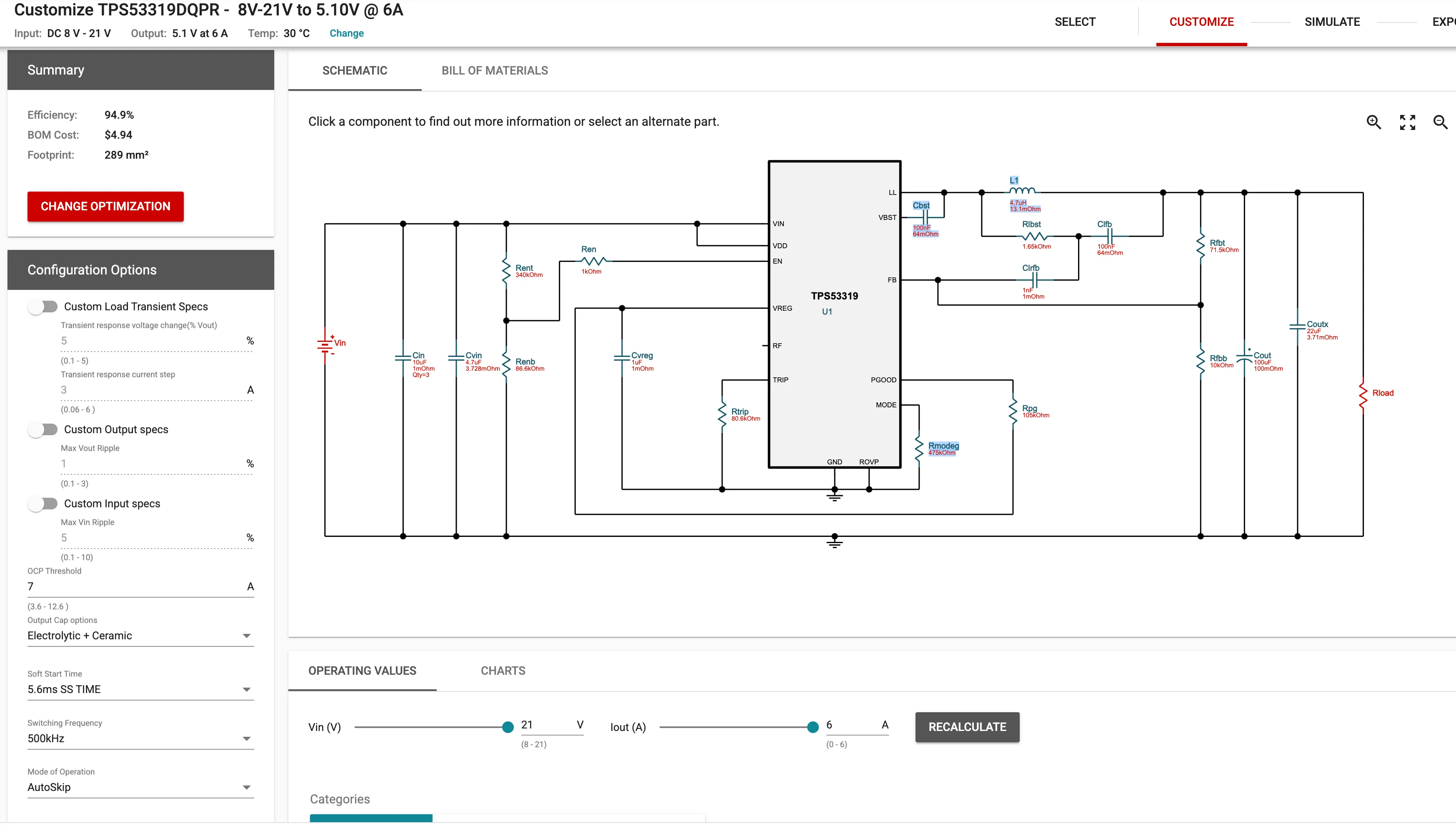
Task: Select the Coutx ceramic capacitor
Action: [1298, 327]
